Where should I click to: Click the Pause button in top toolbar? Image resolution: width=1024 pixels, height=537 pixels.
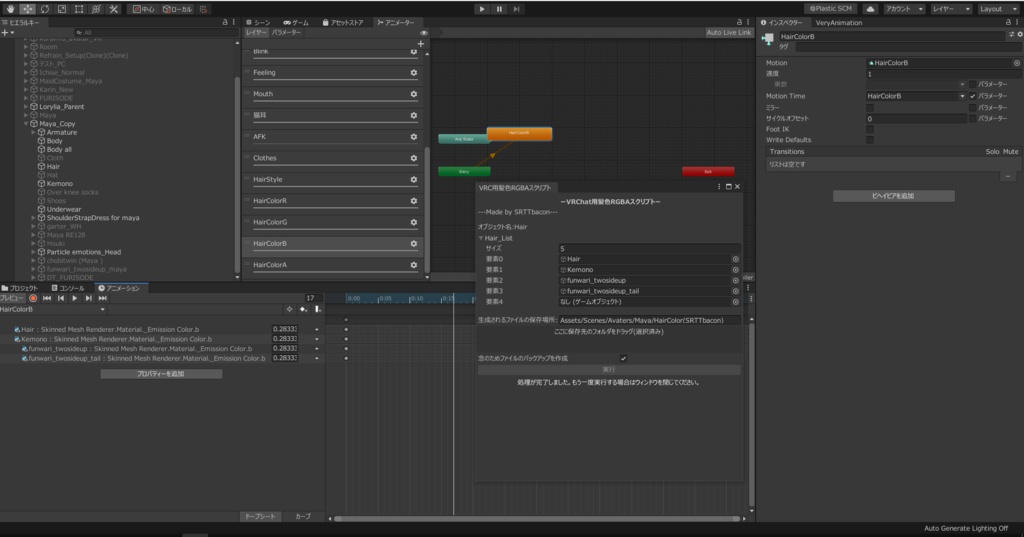499,9
